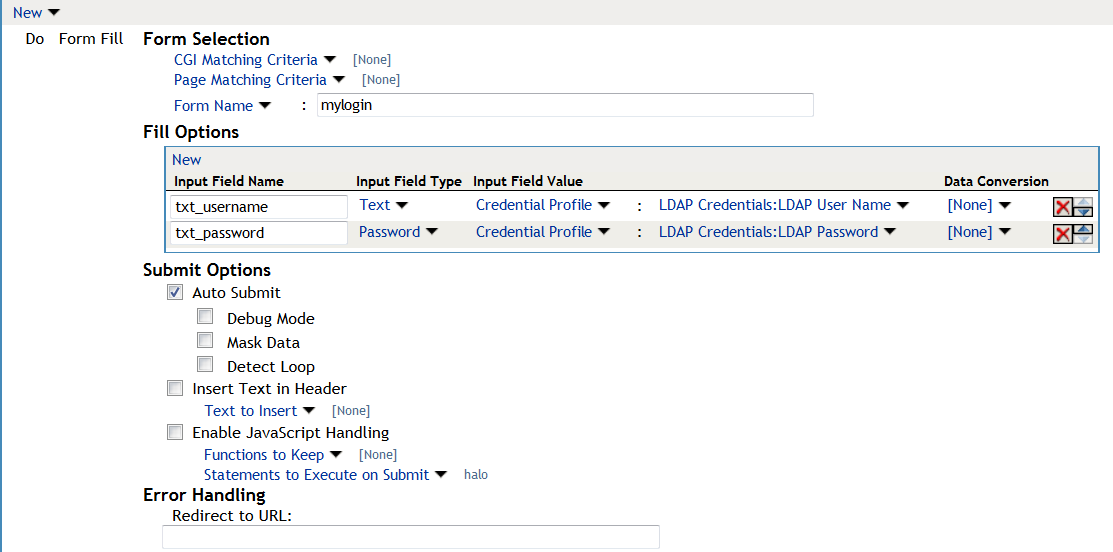Click New link in Fill Options table
This screenshot has height=552, width=1113.
coord(187,160)
